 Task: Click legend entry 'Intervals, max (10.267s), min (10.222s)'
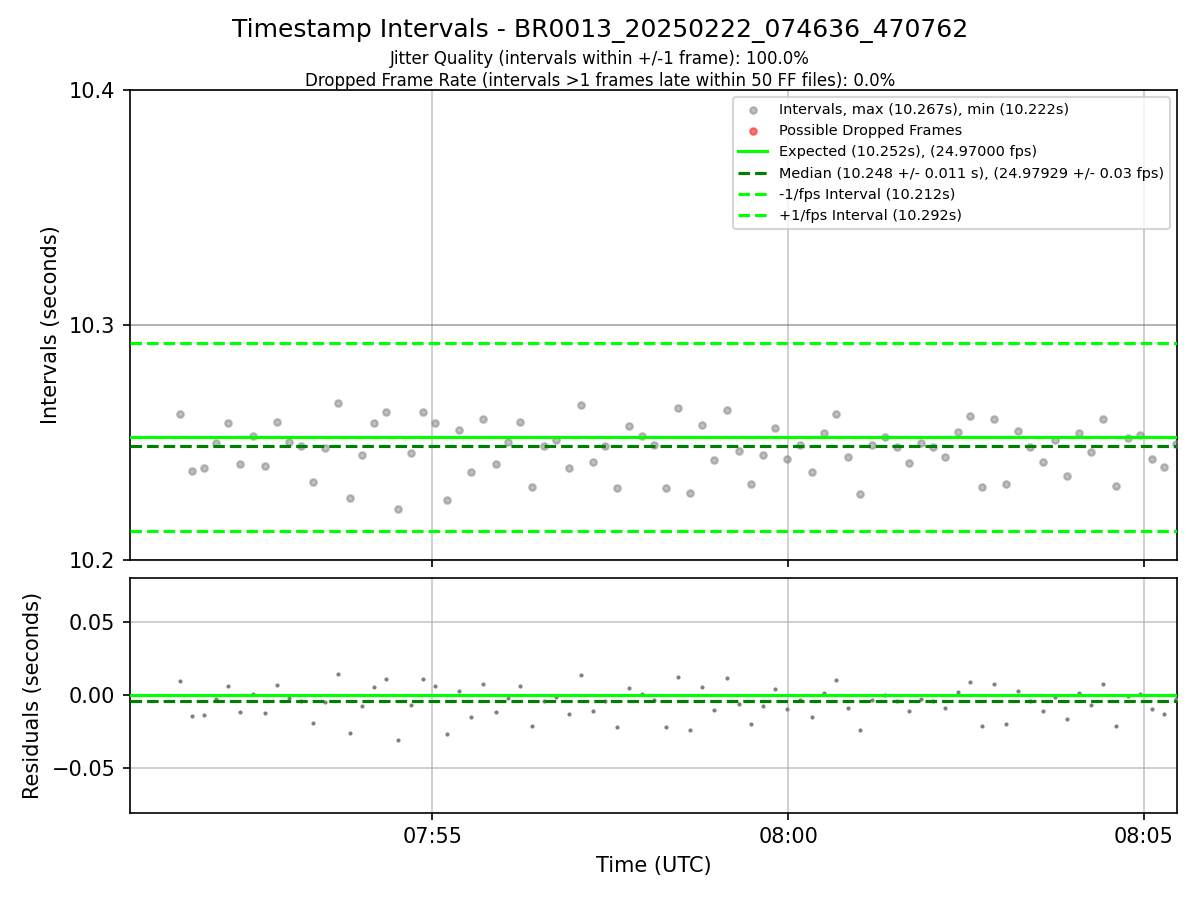pos(924,109)
